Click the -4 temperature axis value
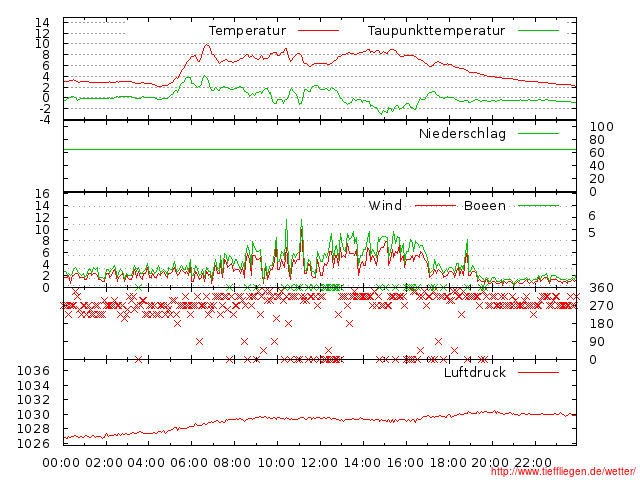 (45, 120)
